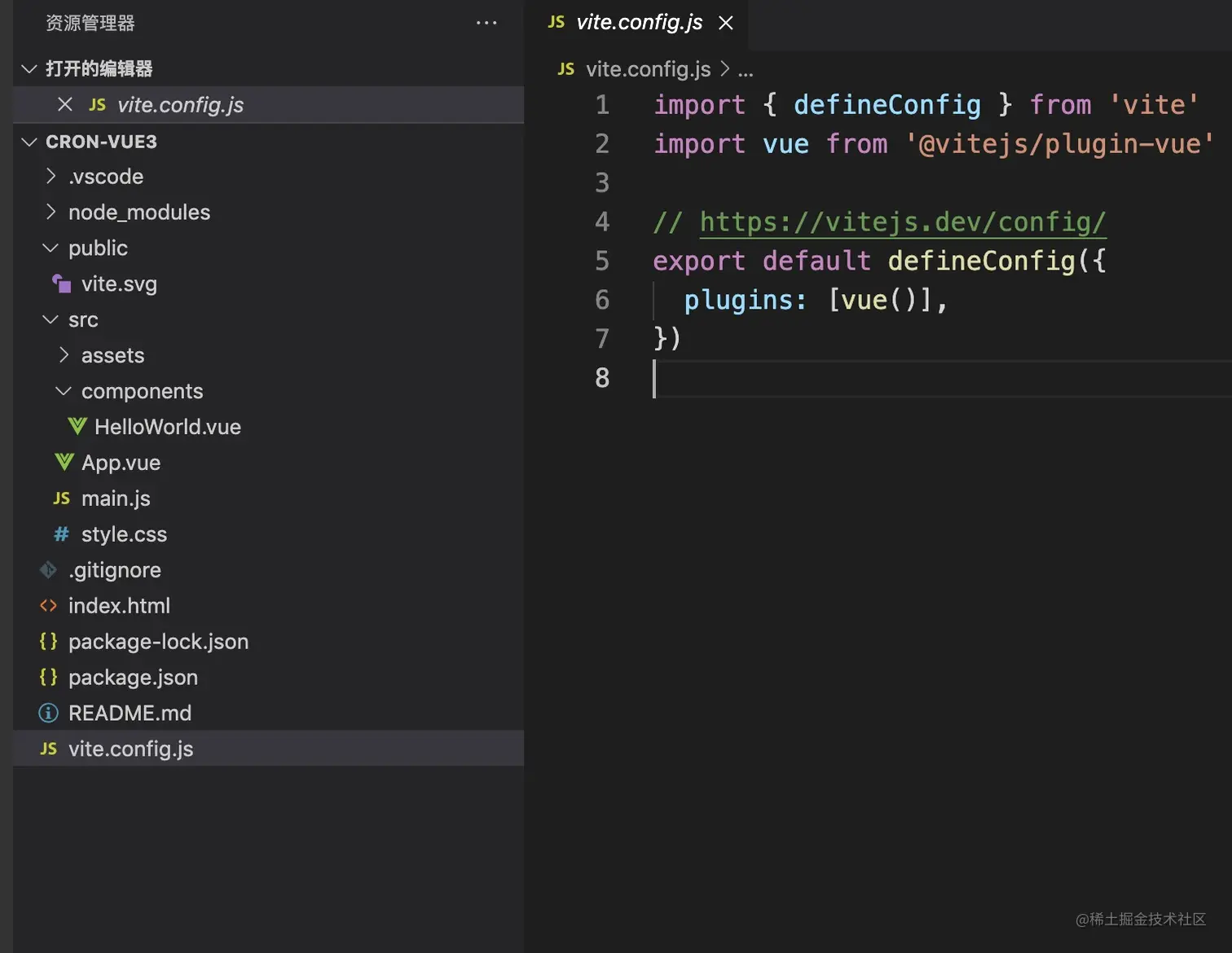The height and width of the screenshot is (953, 1232).
Task: Click the '@vitejs/plugin-vue' import string
Action: click(1059, 143)
